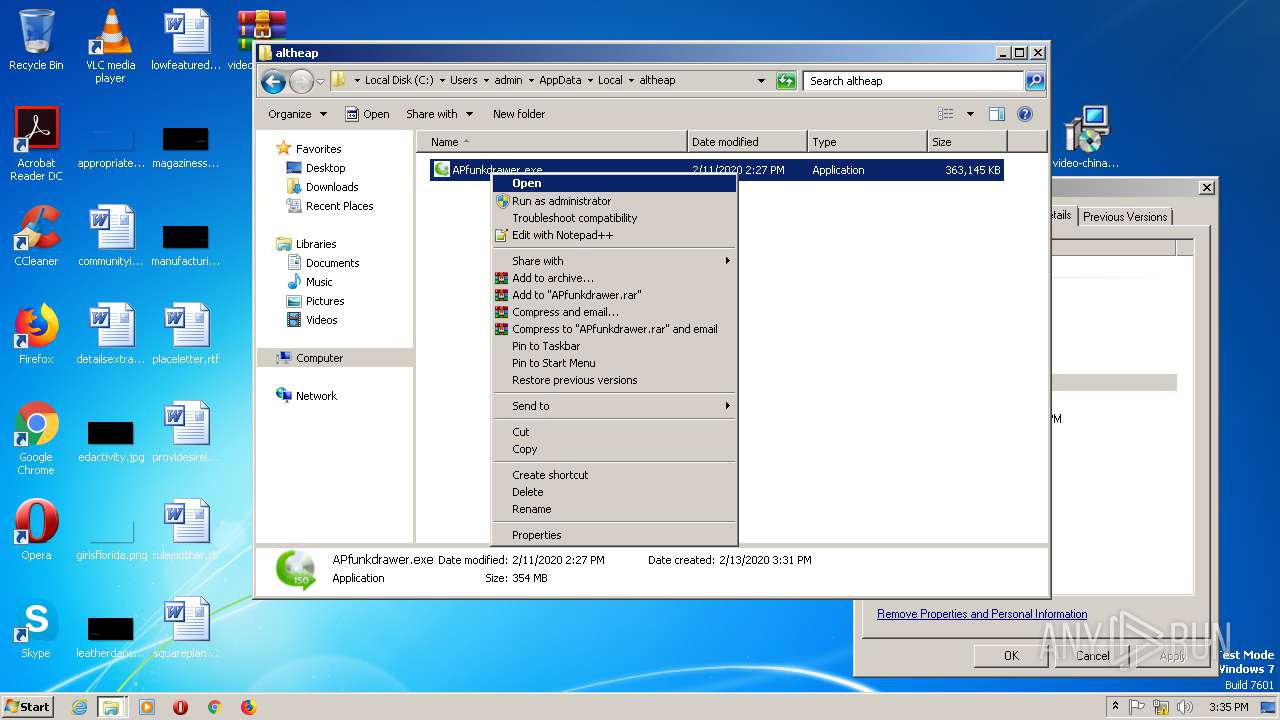Image resolution: width=1280 pixels, height=720 pixels.
Task: Click the Explorer Back arrow button
Action: tap(273, 81)
